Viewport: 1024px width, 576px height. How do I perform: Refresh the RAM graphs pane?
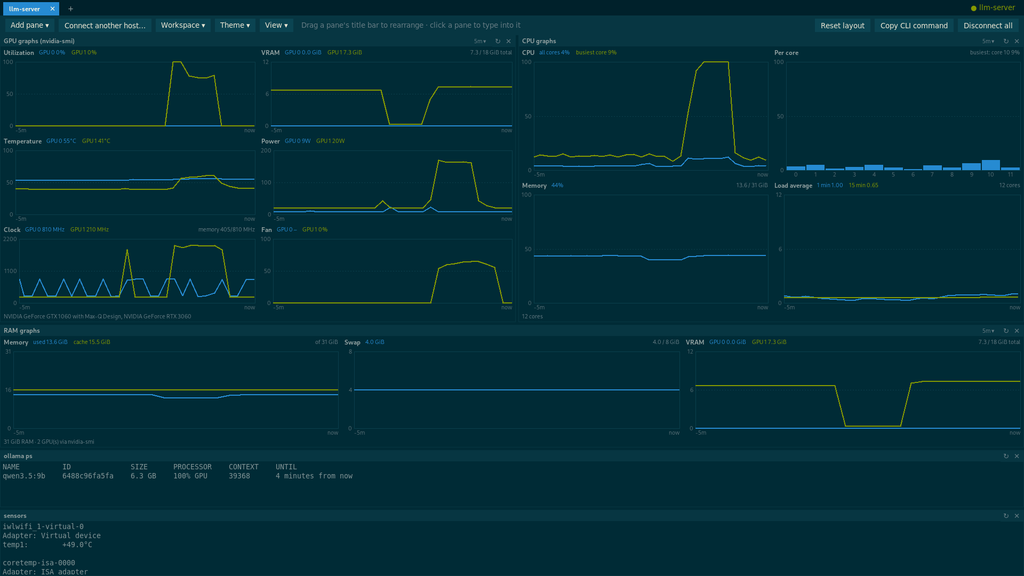coord(1006,331)
